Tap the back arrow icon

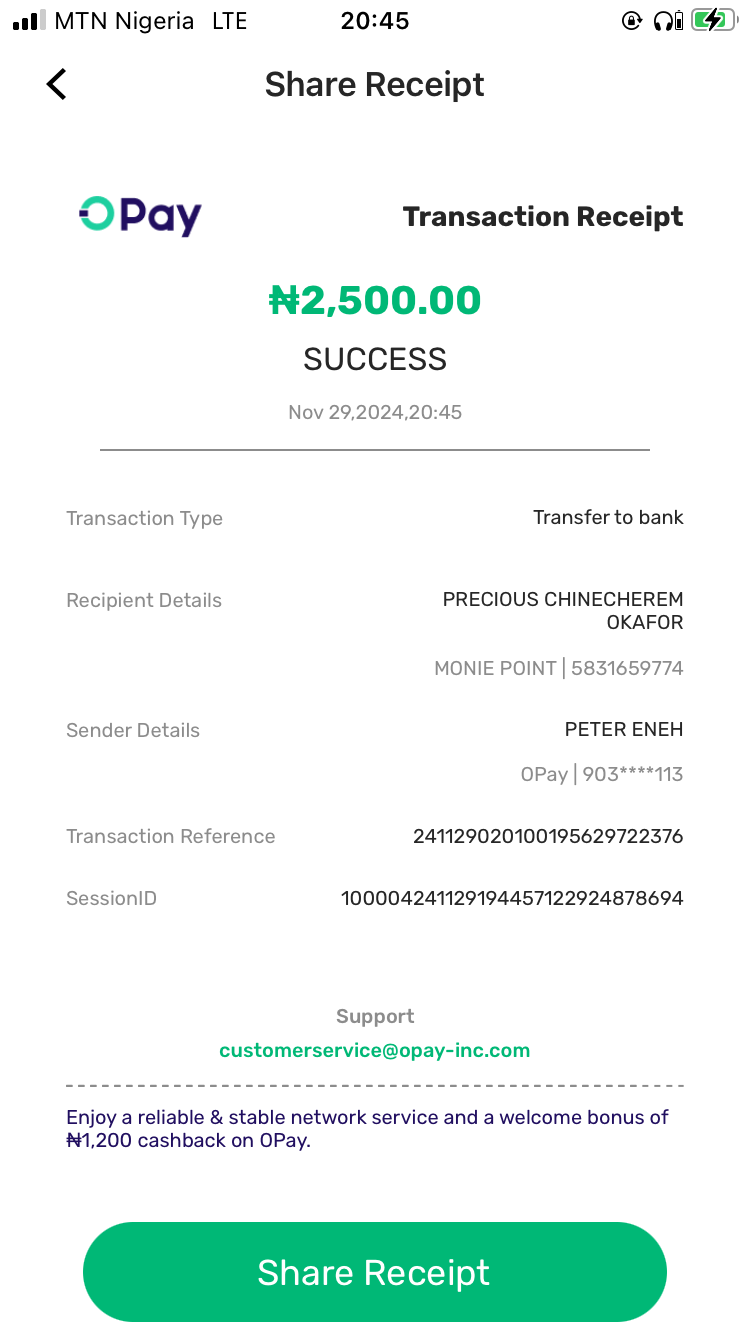pos(57,84)
